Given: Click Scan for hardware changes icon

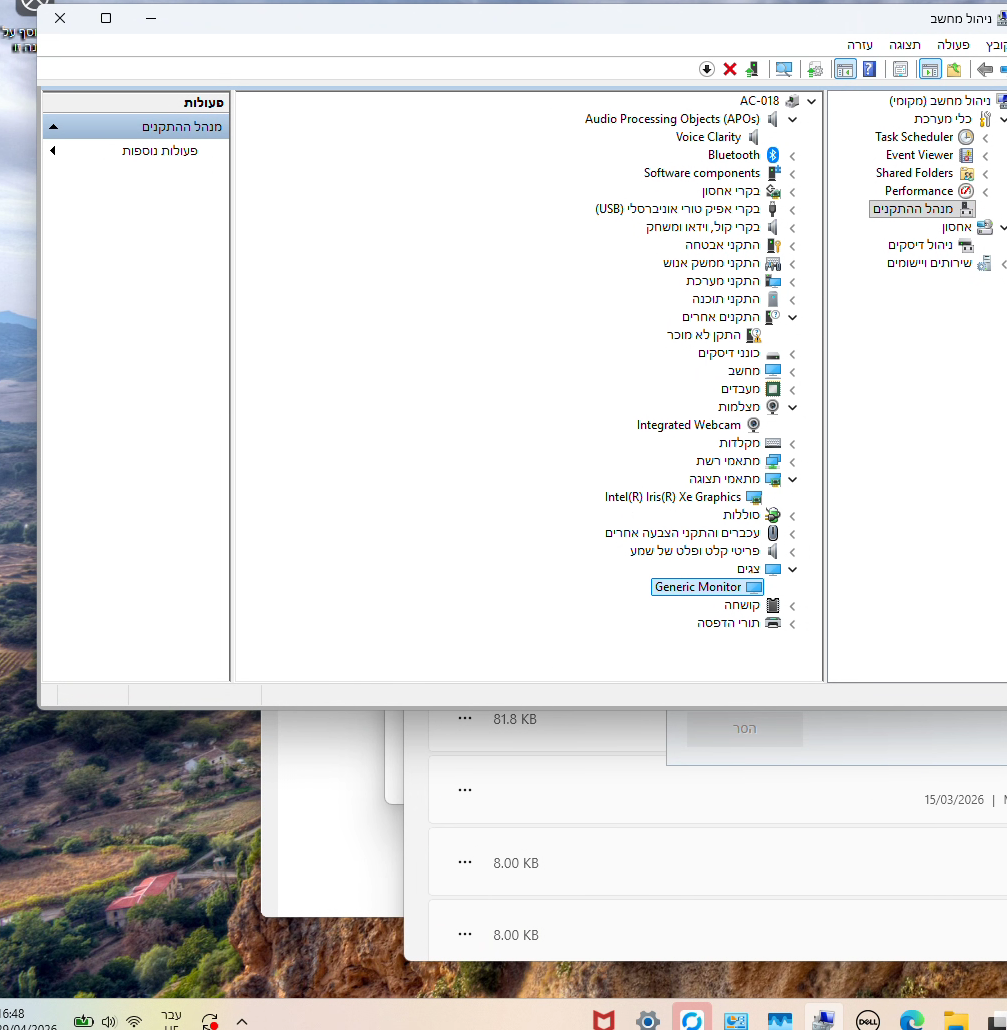Looking at the screenshot, I should coord(784,69).
